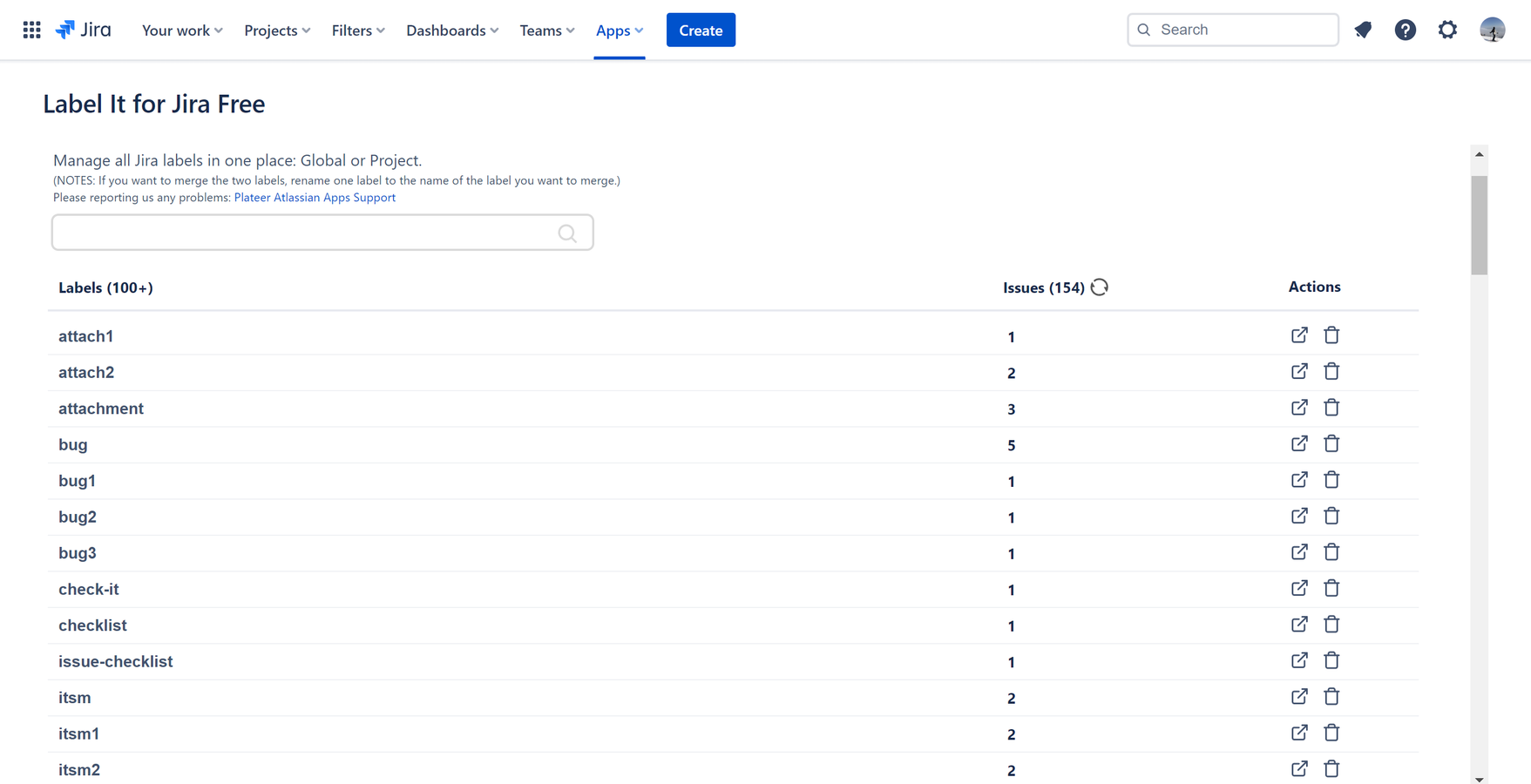
Task: Delete the bug2 label
Action: click(1331, 516)
